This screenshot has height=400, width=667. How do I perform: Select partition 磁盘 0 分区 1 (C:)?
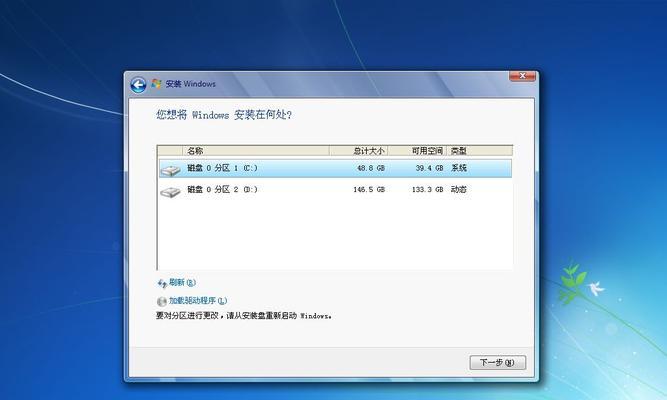tap(335, 169)
